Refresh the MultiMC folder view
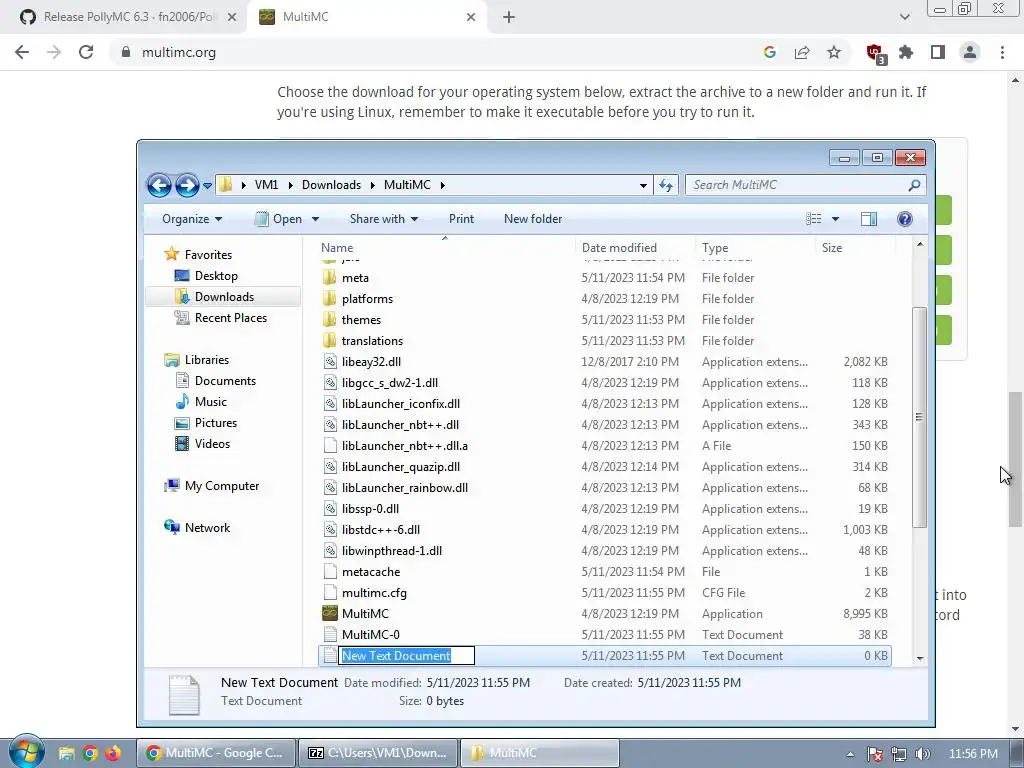The width and height of the screenshot is (1024, 768). 665,185
